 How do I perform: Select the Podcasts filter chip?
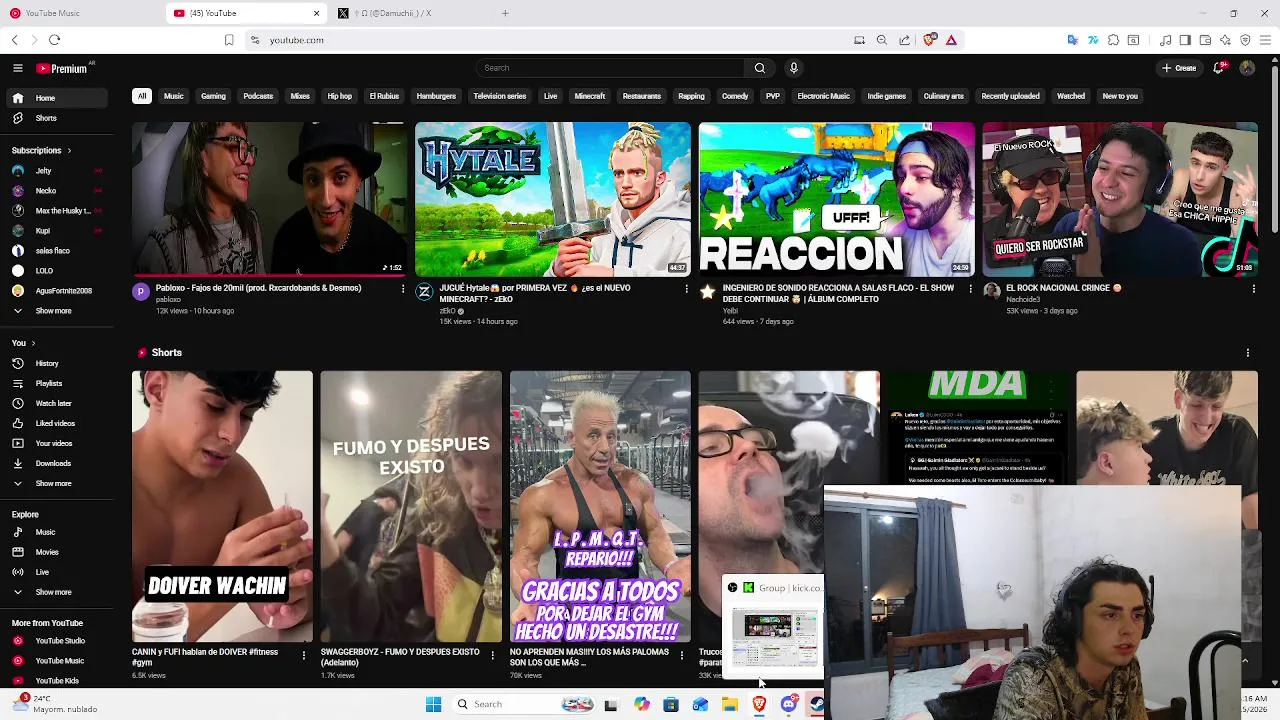point(258,96)
